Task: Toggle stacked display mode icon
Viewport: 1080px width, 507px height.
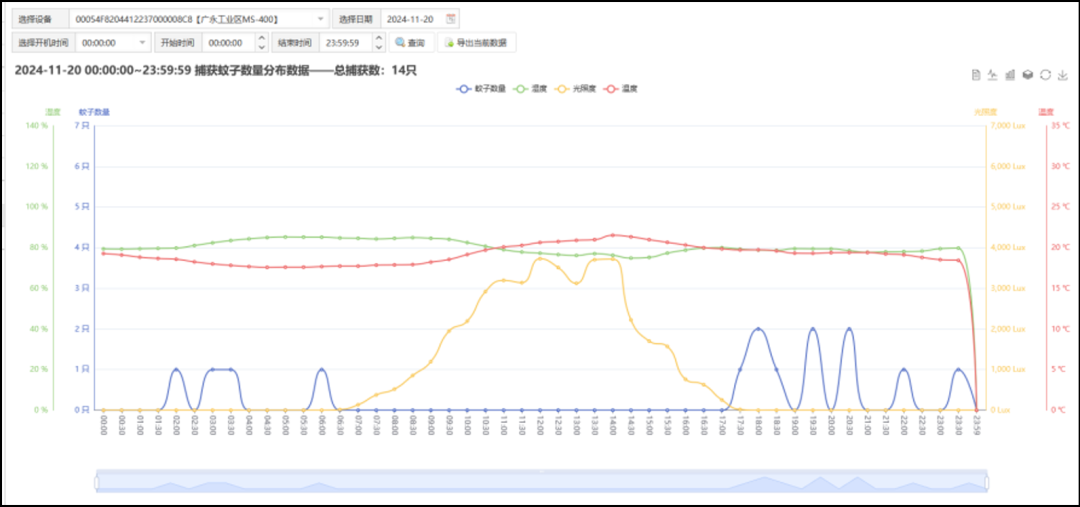Action: click(x=1028, y=75)
